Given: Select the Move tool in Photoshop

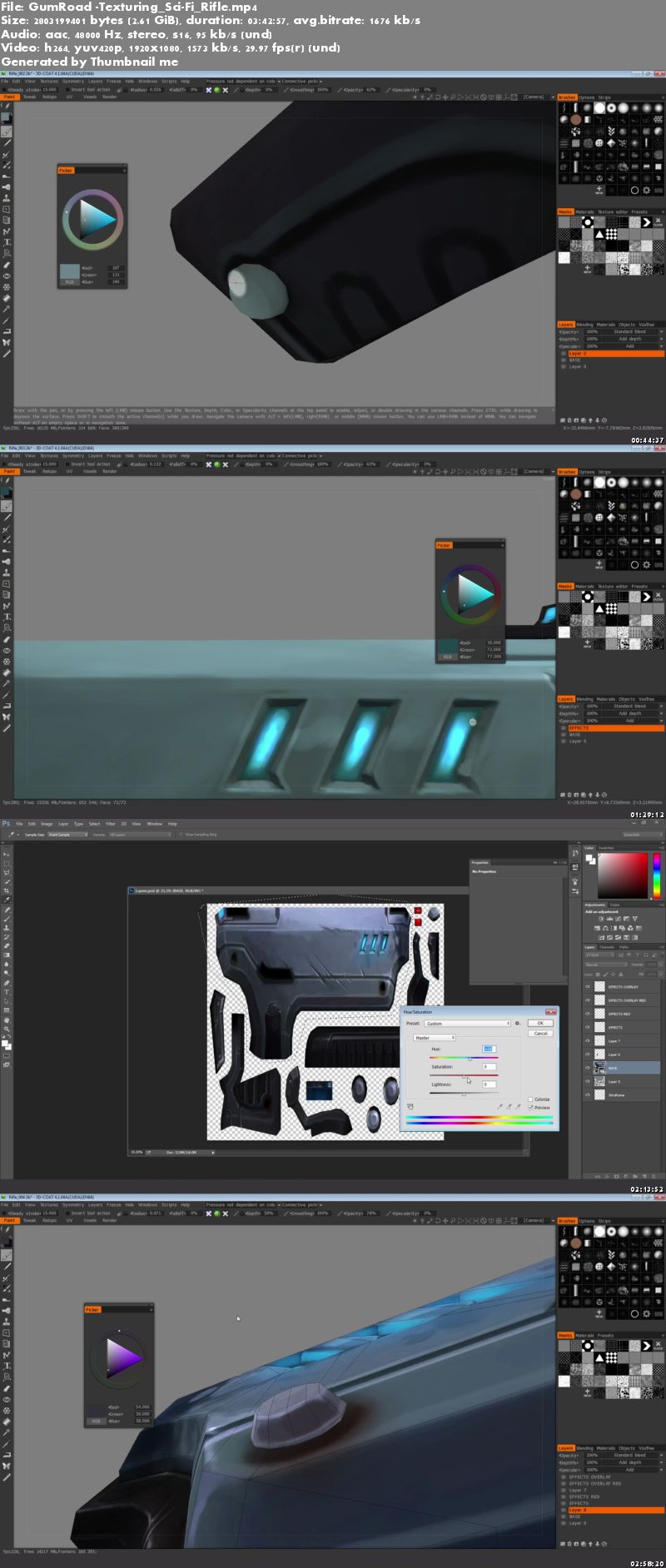Looking at the screenshot, I should (x=7, y=855).
